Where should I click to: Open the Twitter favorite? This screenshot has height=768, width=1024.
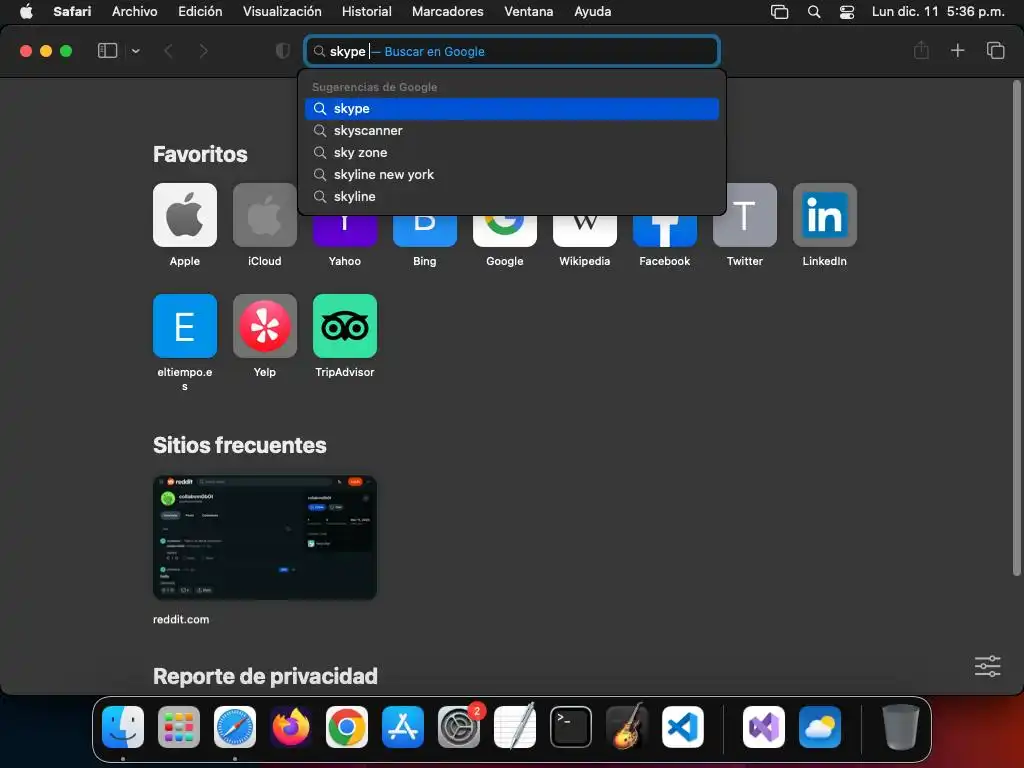coord(744,215)
